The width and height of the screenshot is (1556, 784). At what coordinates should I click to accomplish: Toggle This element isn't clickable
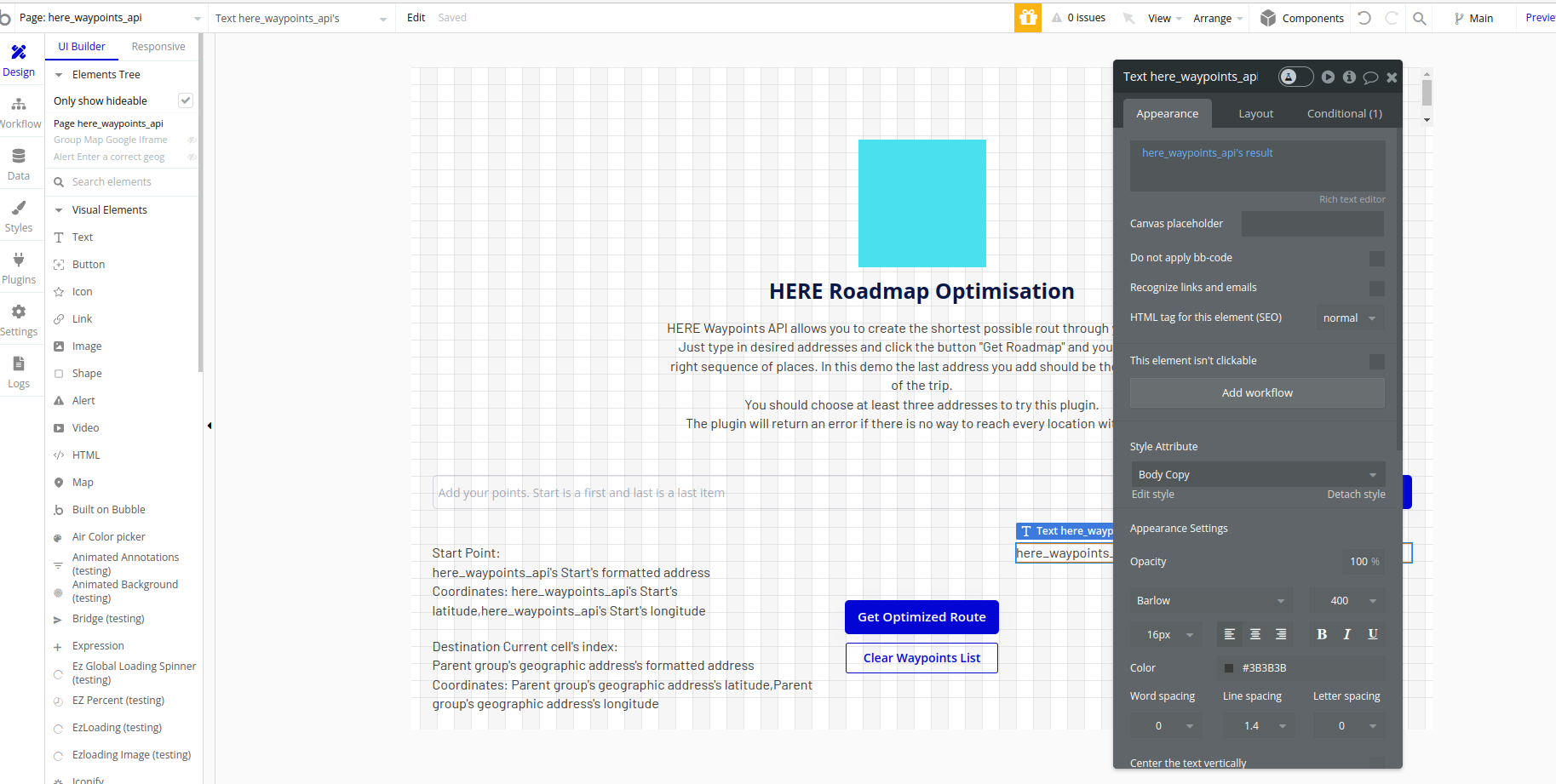pos(1376,361)
